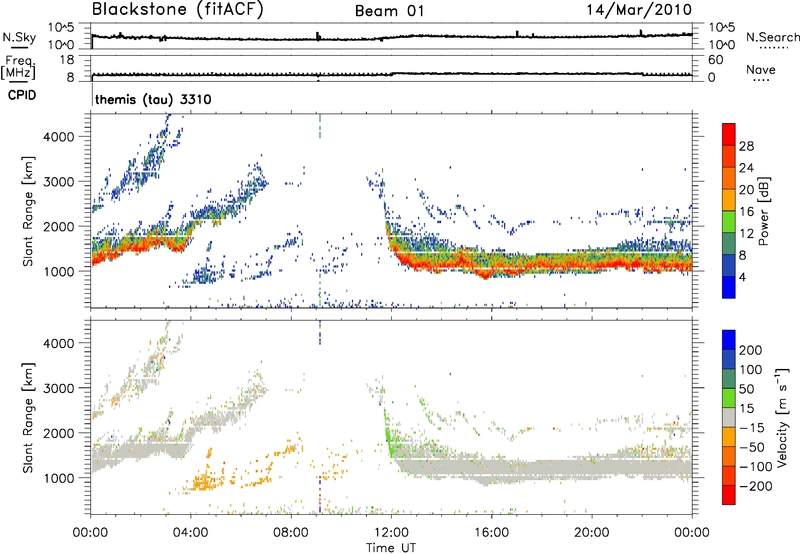Click the 'Freq. [MHz]' axis label
800x554 pixels.
[18, 67]
